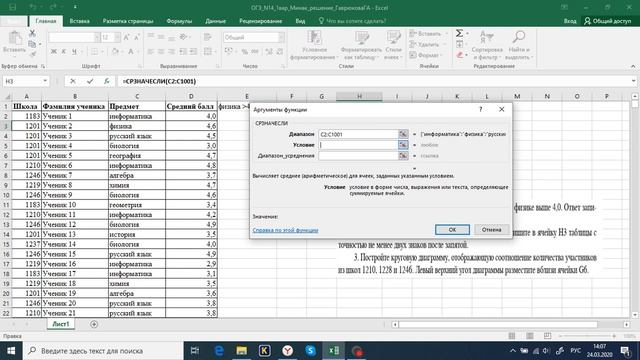Image resolution: width=640 pixels, height=360 pixels.
Task: Open File Explorer from the taskbar
Action: click(242, 351)
